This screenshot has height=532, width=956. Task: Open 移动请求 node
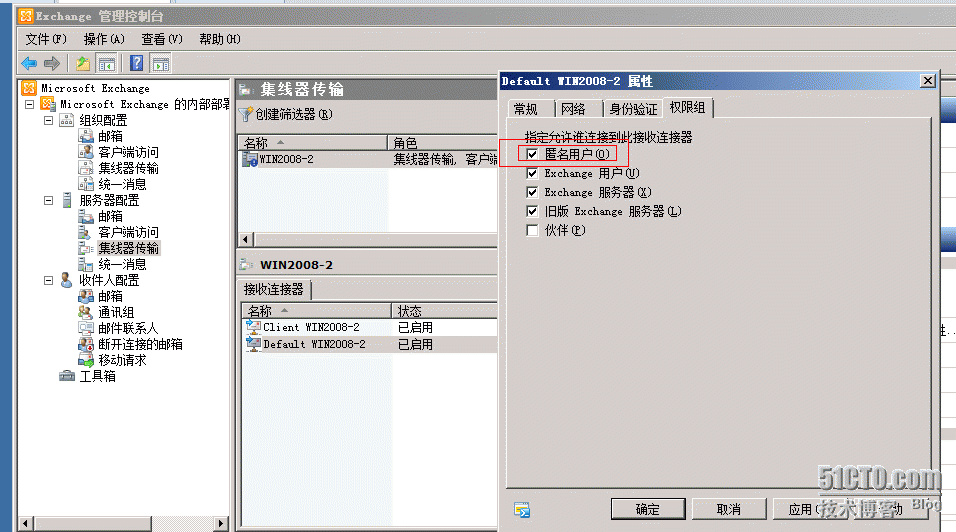pos(122,360)
